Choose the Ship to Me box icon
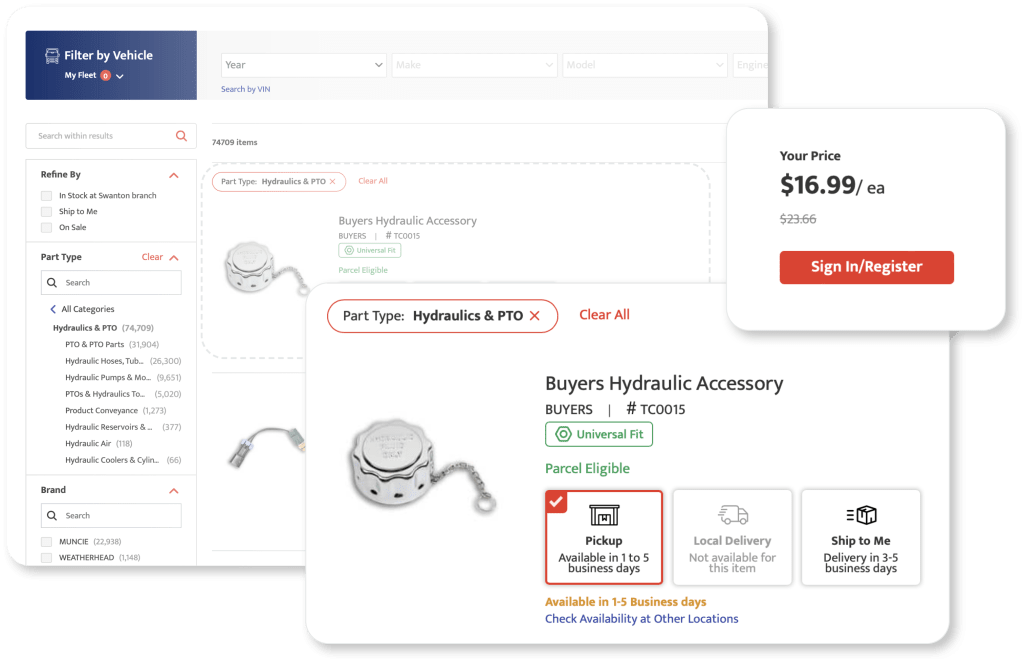This screenshot has height=662, width=1024. click(861, 515)
